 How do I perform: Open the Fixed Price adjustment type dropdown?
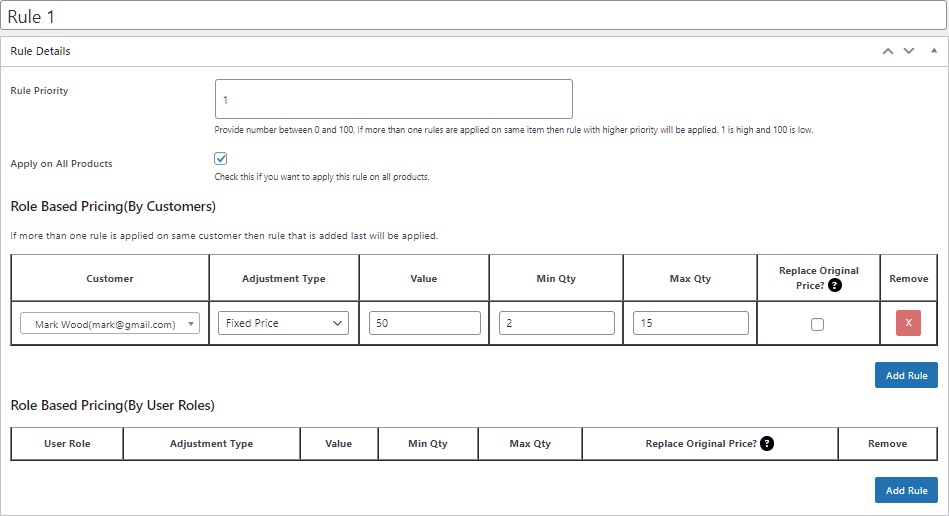[x=283, y=323]
